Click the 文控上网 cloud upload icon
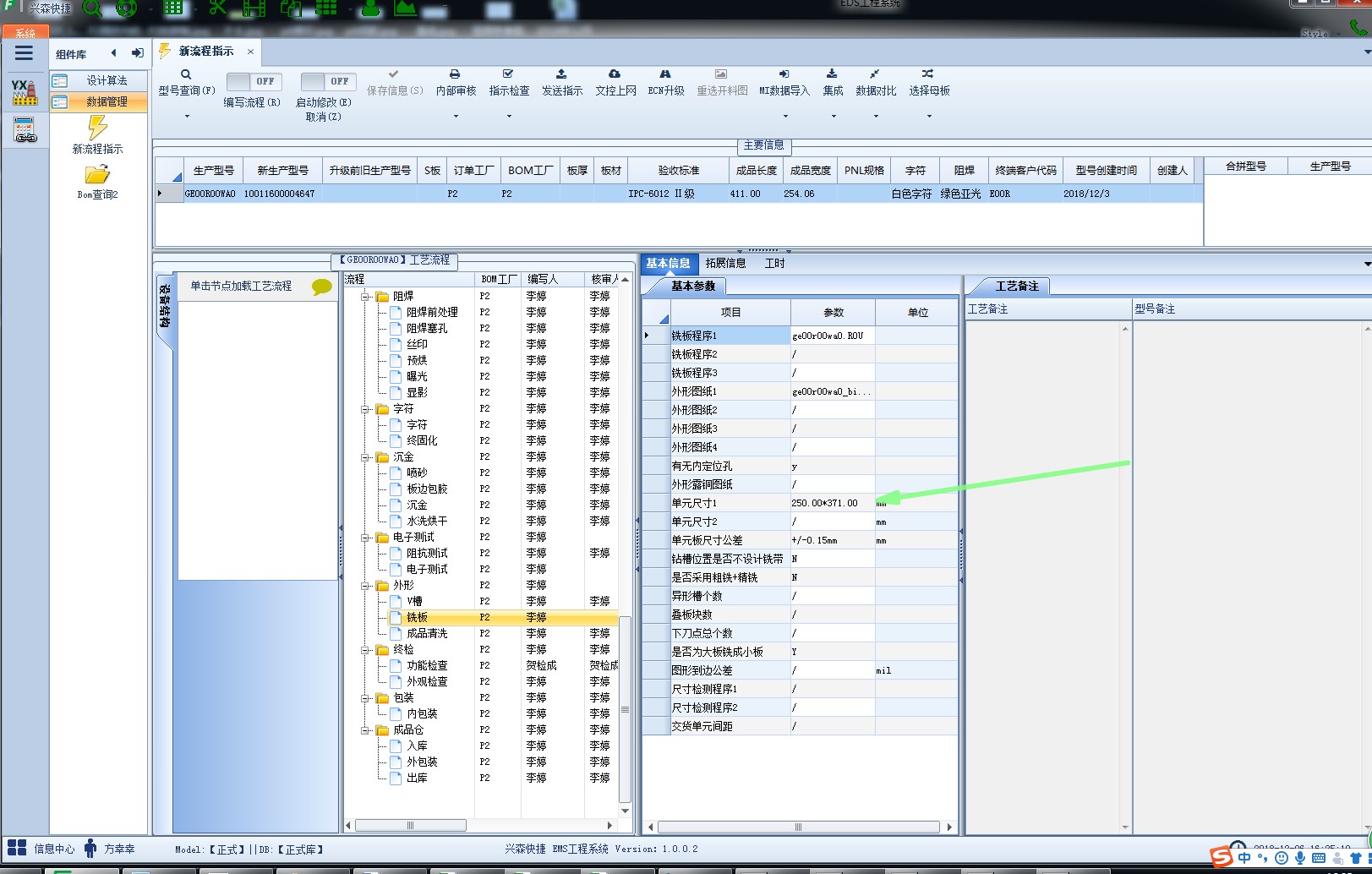This screenshot has width=1372, height=874. 615,74
